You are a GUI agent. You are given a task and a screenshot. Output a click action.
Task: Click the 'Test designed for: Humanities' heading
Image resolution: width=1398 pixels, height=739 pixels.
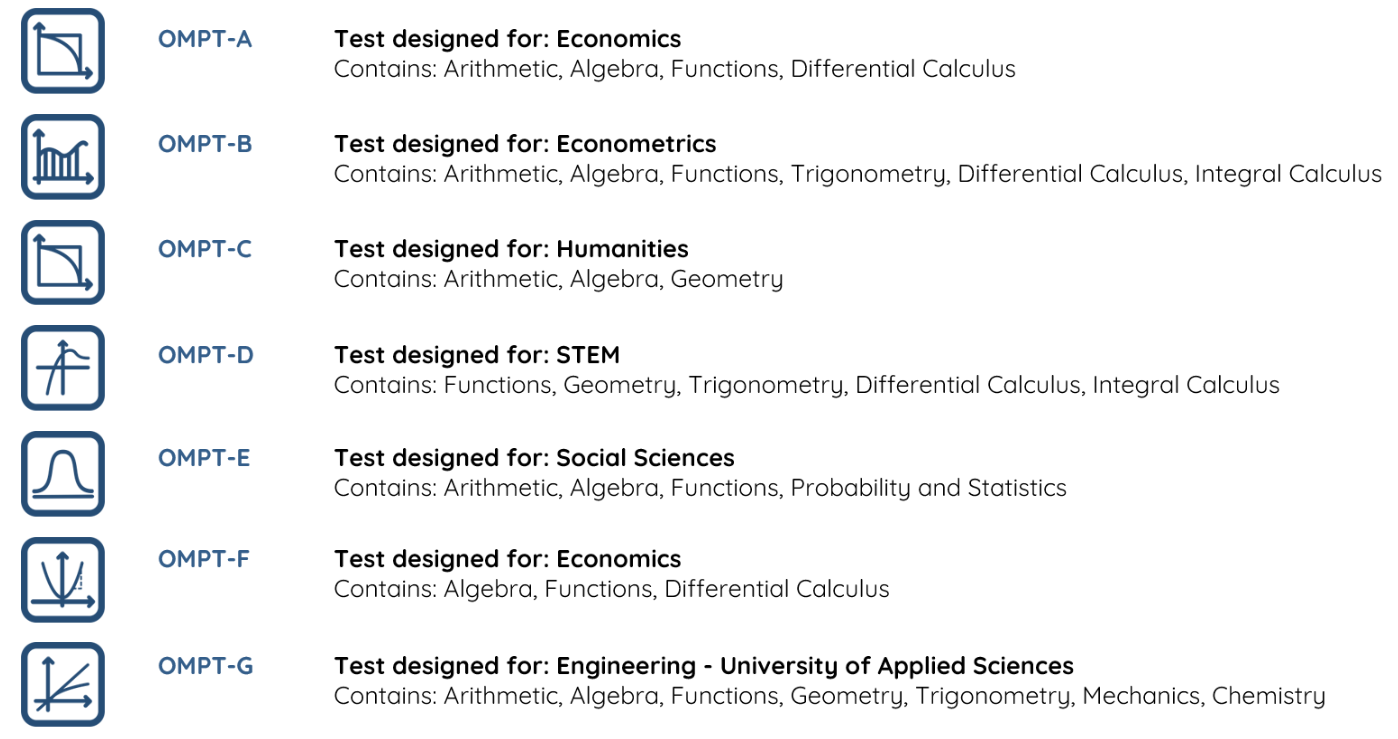tap(511, 249)
